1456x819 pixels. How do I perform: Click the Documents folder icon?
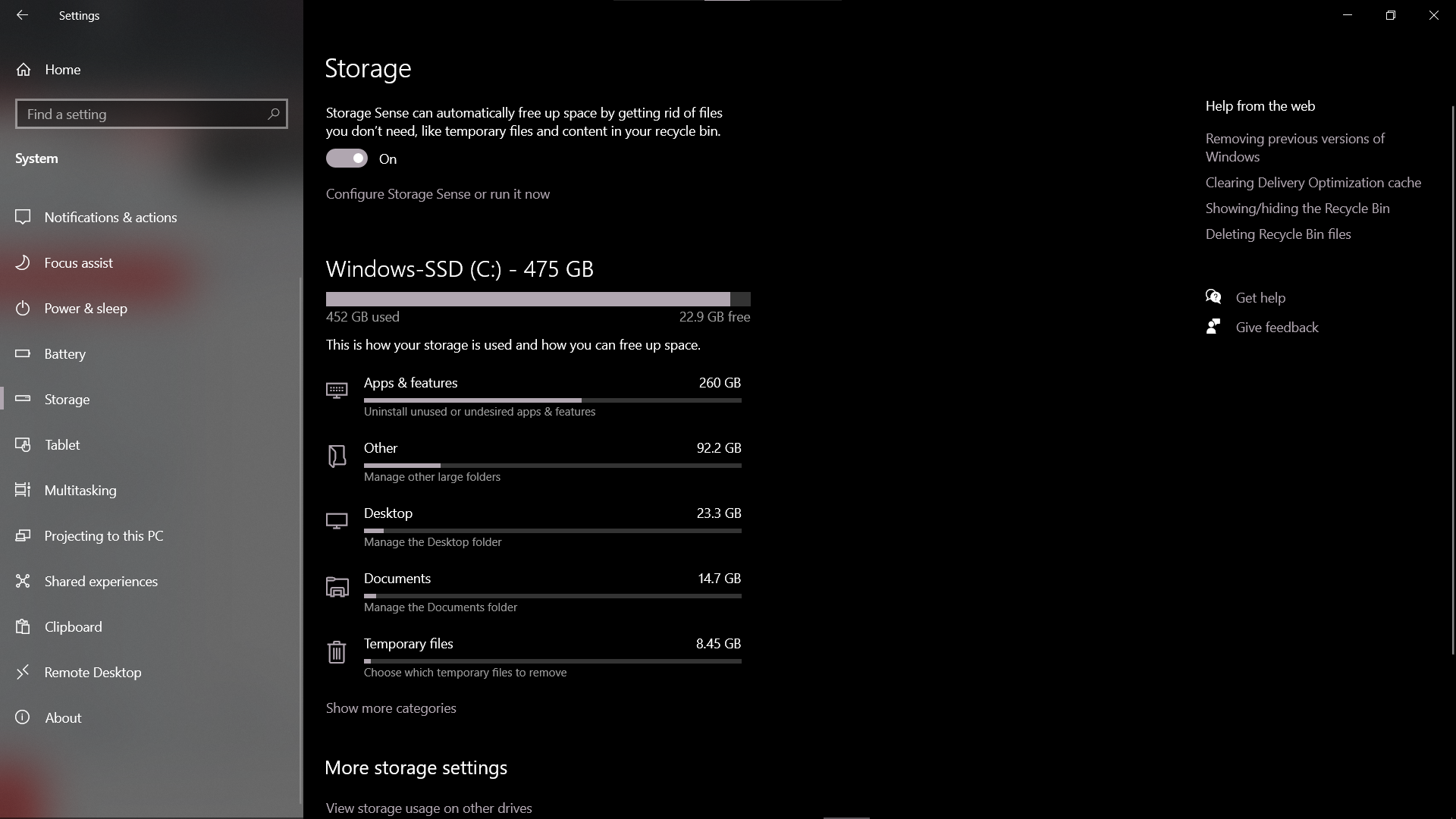pos(337,587)
